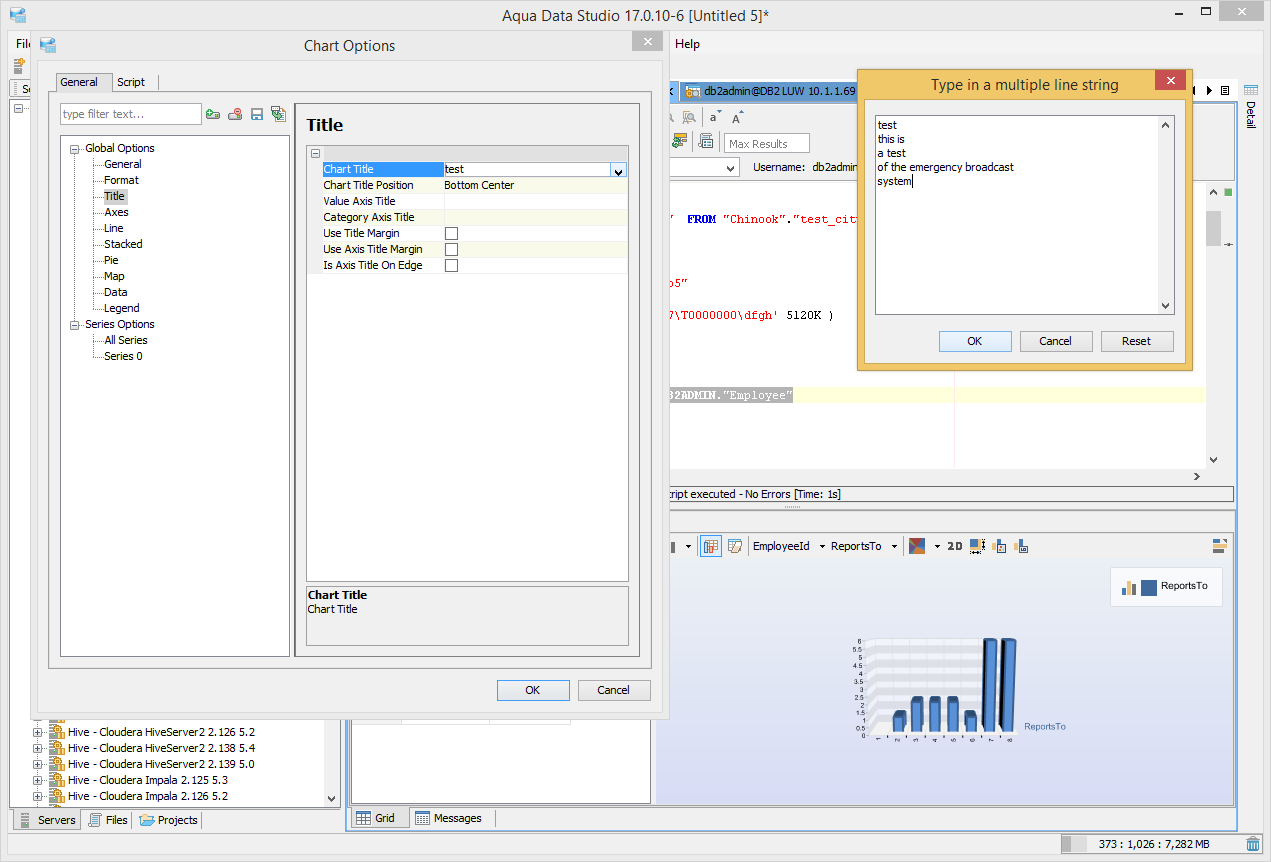Toggle the chart grid view icon
Viewport: 1271px width, 862px height.
[x=711, y=546]
